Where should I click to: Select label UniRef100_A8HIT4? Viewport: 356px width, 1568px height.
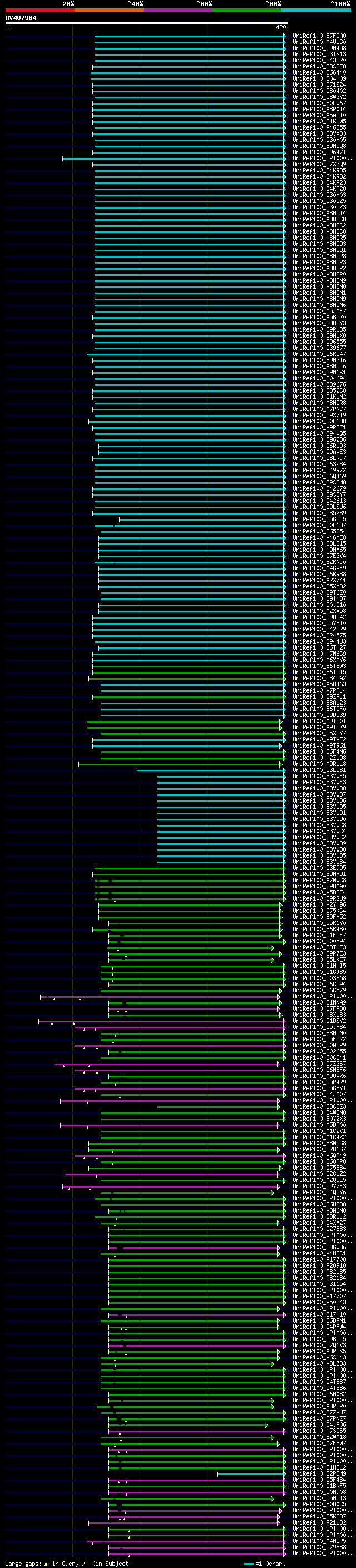319,213
